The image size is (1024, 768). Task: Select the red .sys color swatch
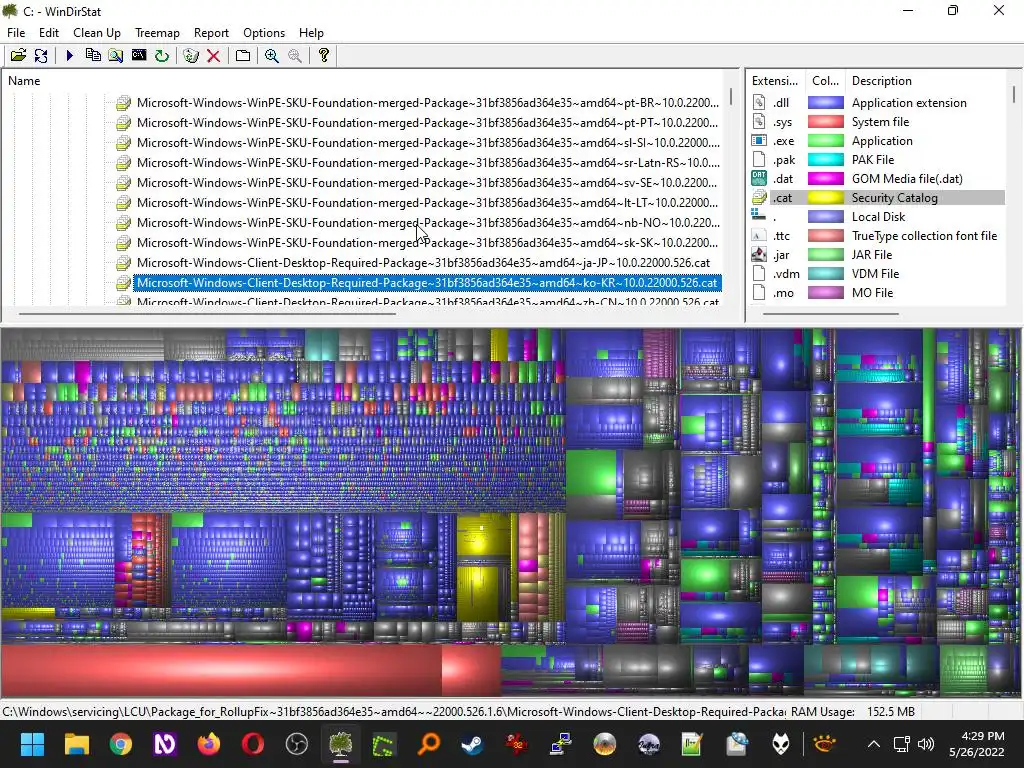click(825, 121)
